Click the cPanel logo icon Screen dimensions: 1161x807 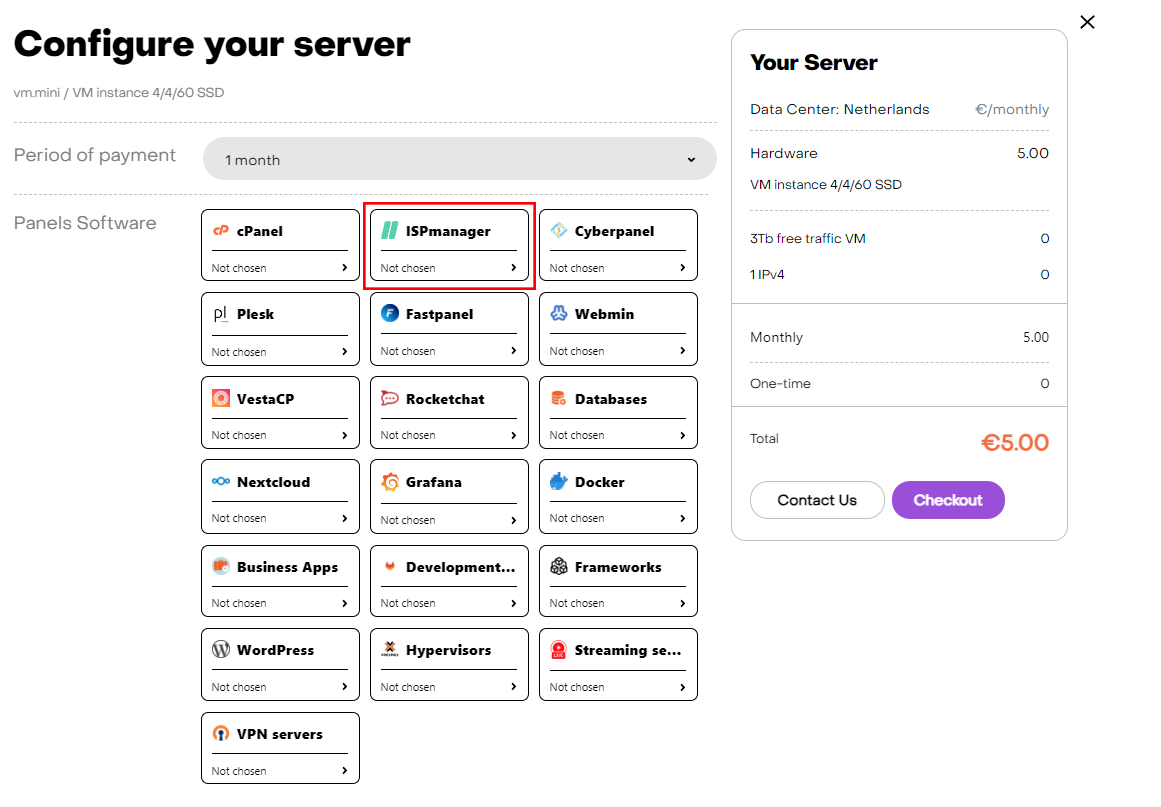(x=221, y=231)
